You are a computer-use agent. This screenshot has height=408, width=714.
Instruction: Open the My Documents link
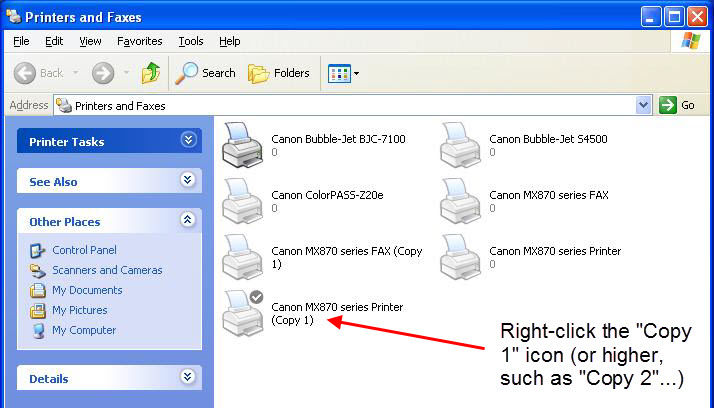(87, 290)
